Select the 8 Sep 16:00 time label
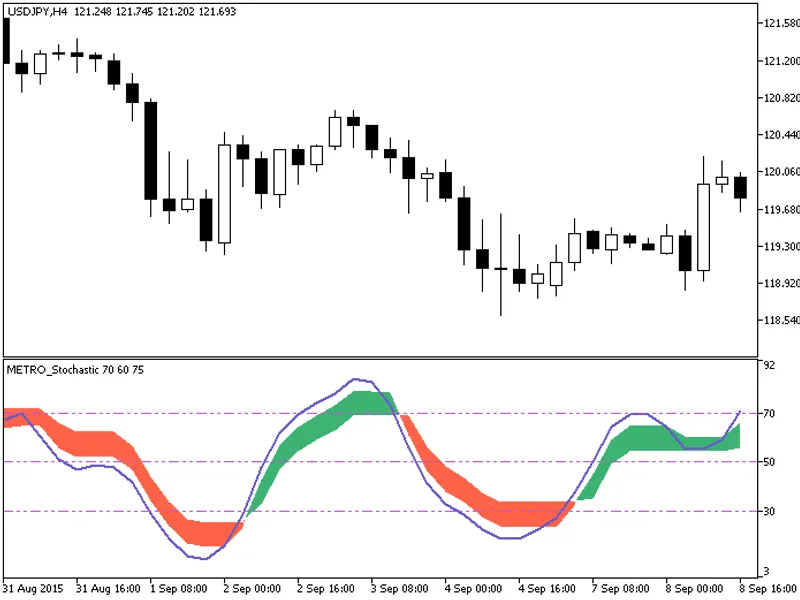800x600 pixels. point(768,589)
